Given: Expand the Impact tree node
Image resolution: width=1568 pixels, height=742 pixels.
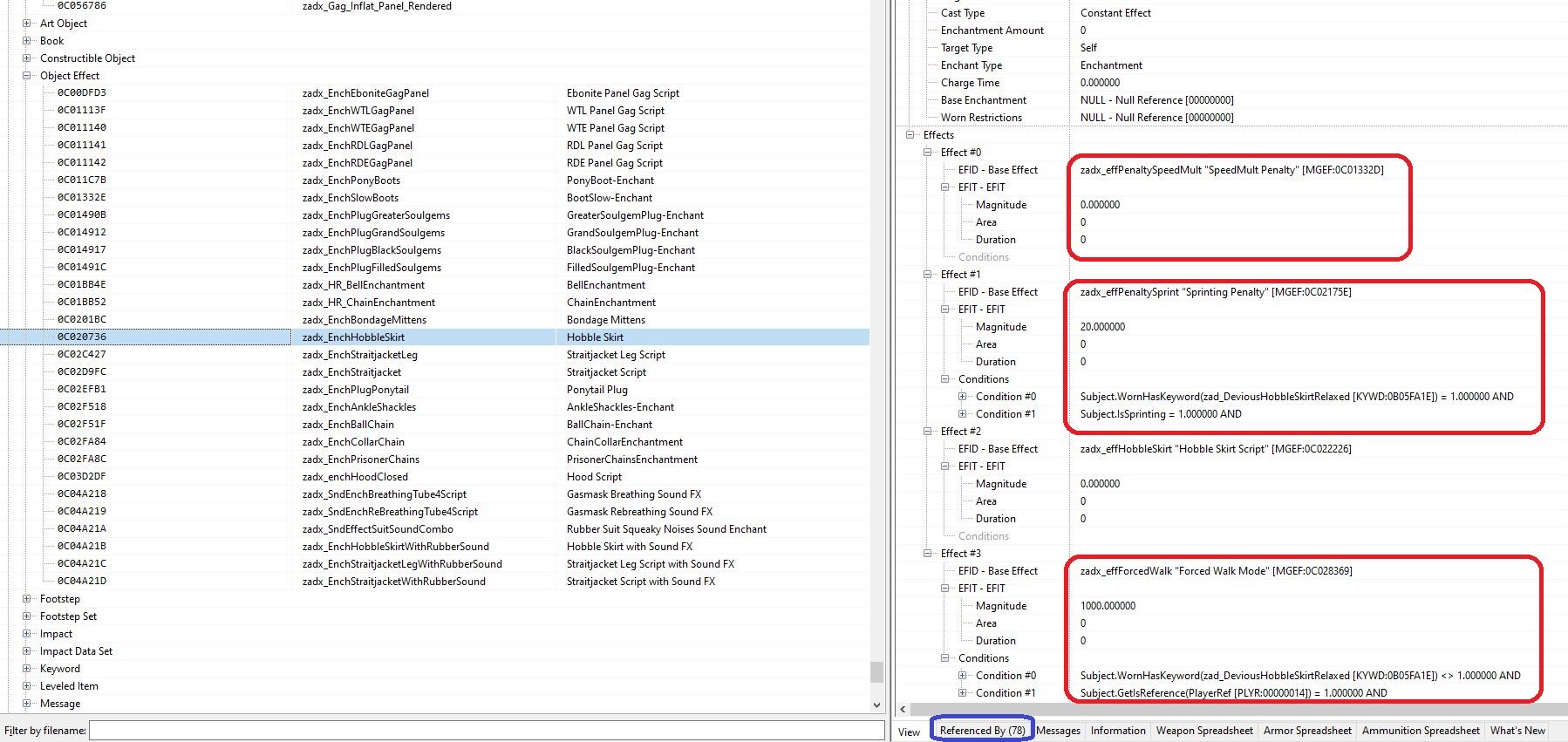Looking at the screenshot, I should (27, 634).
